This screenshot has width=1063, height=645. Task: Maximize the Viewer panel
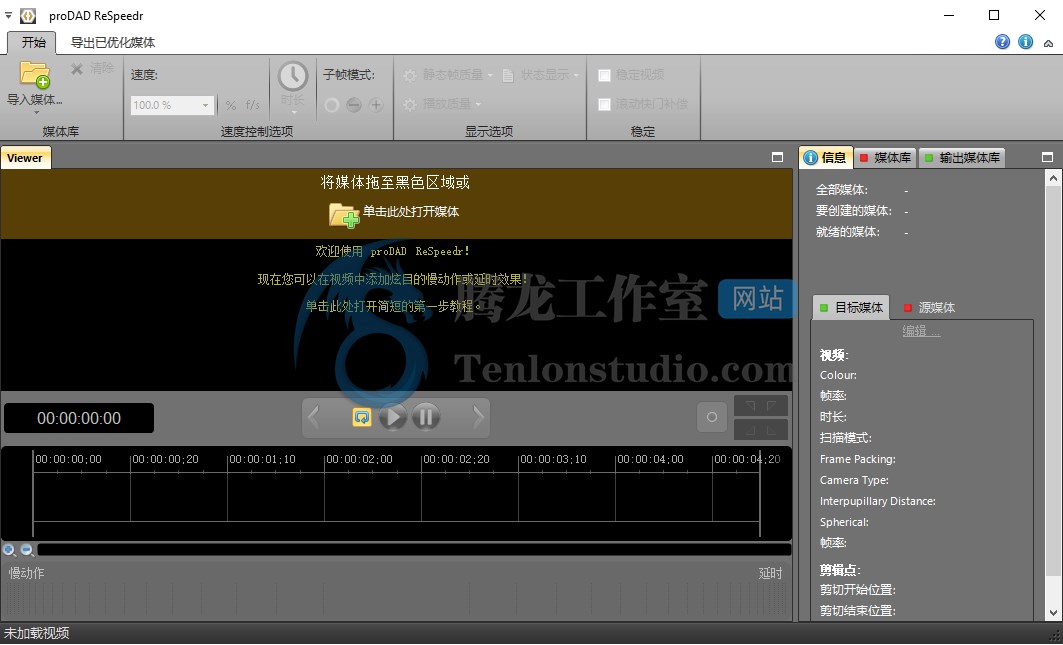pos(778,157)
